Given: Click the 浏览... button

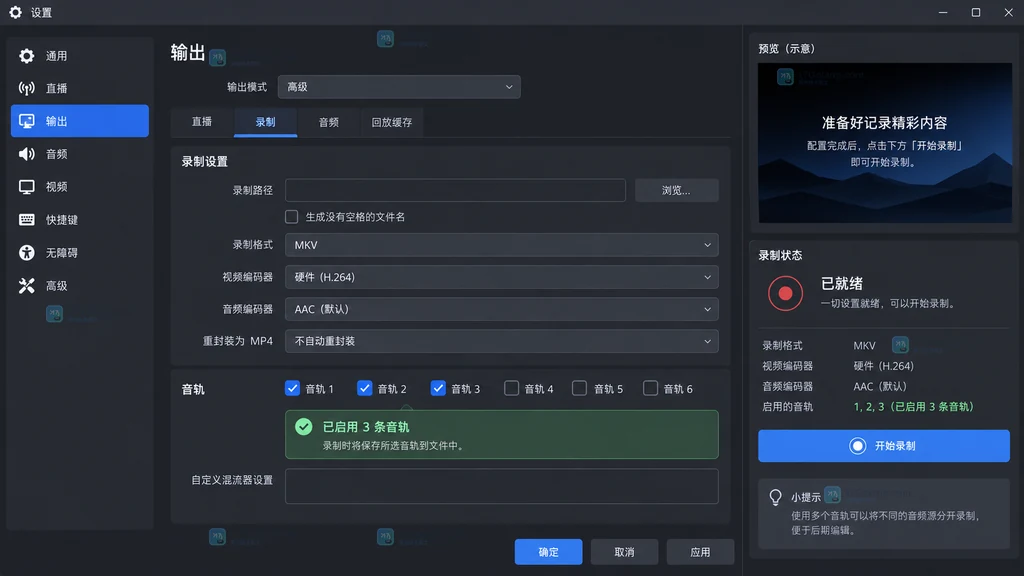Looking at the screenshot, I should (x=677, y=190).
